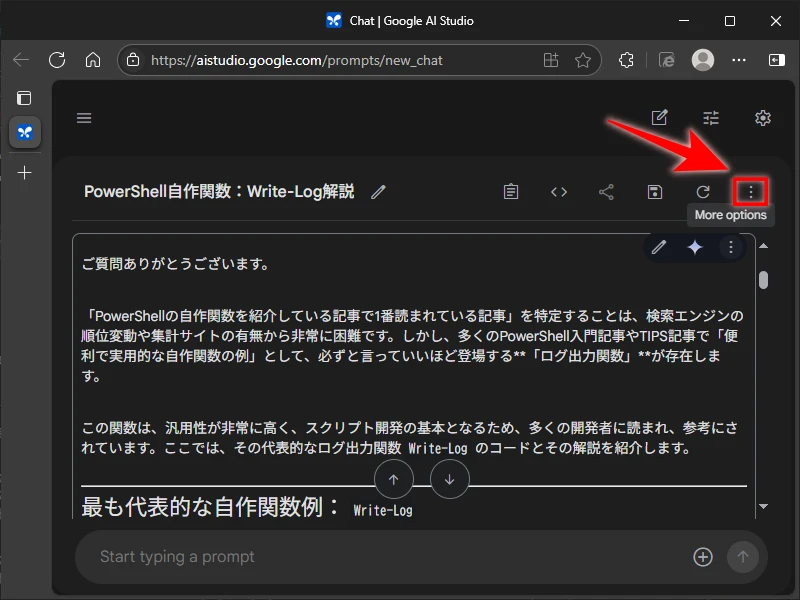Reload the page with the browser refresh icon
The image size is (800, 600).
[x=57, y=60]
